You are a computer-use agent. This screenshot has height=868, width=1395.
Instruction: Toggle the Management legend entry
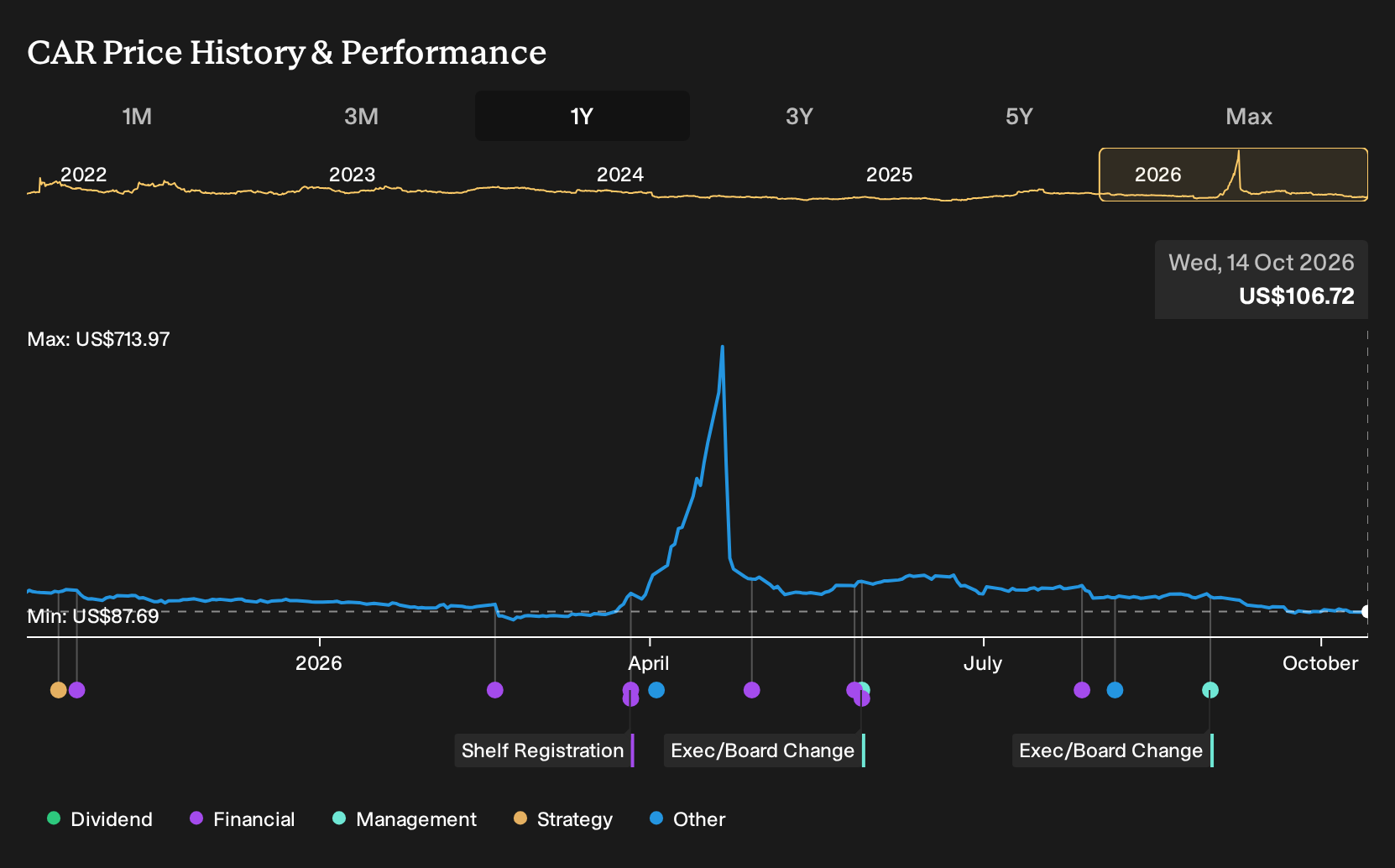pos(405,819)
